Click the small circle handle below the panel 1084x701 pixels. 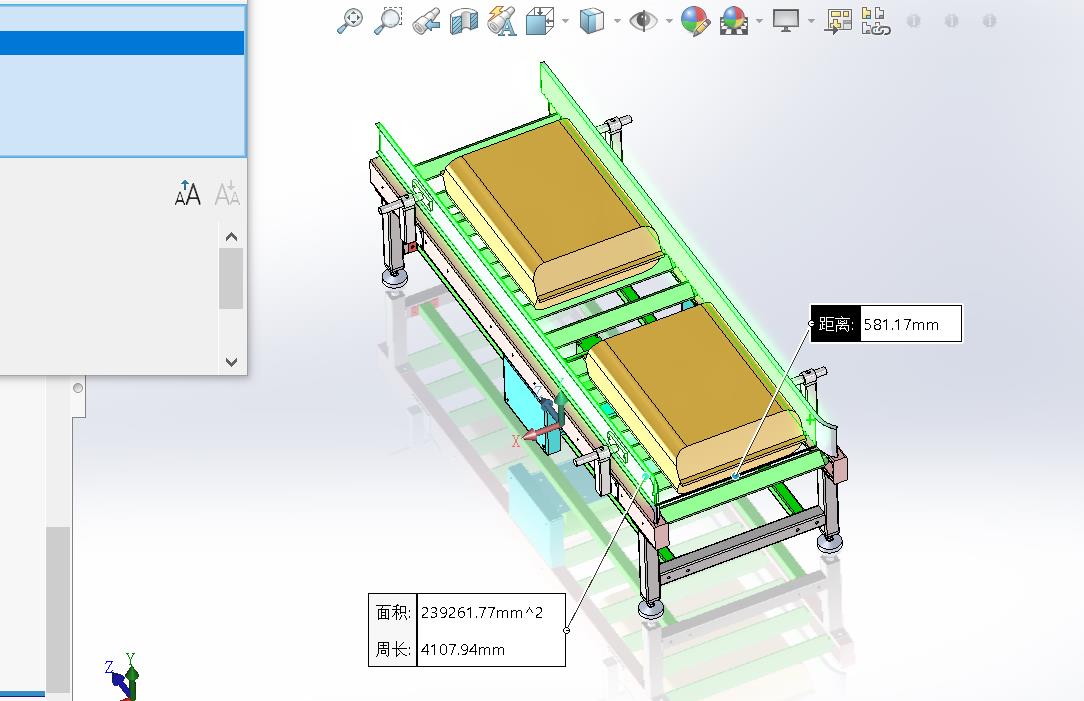(78, 389)
